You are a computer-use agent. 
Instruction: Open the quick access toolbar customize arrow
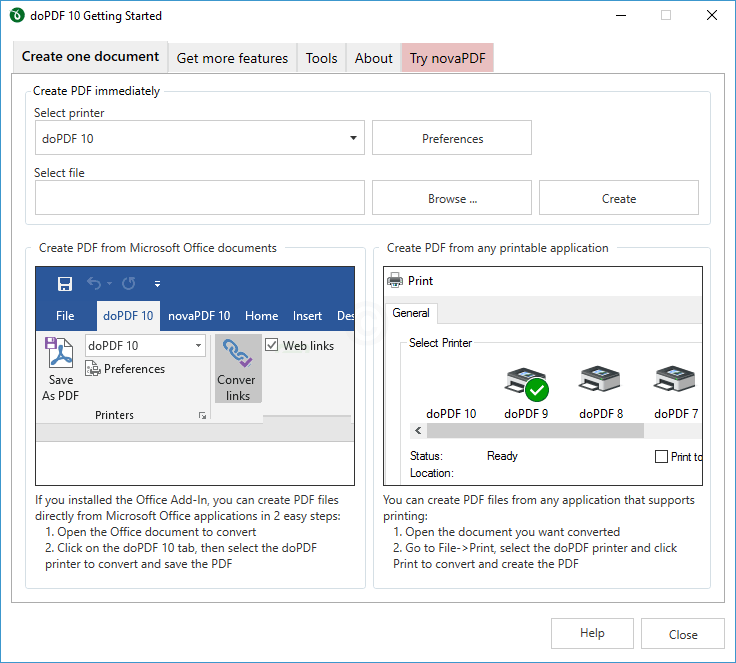click(157, 284)
